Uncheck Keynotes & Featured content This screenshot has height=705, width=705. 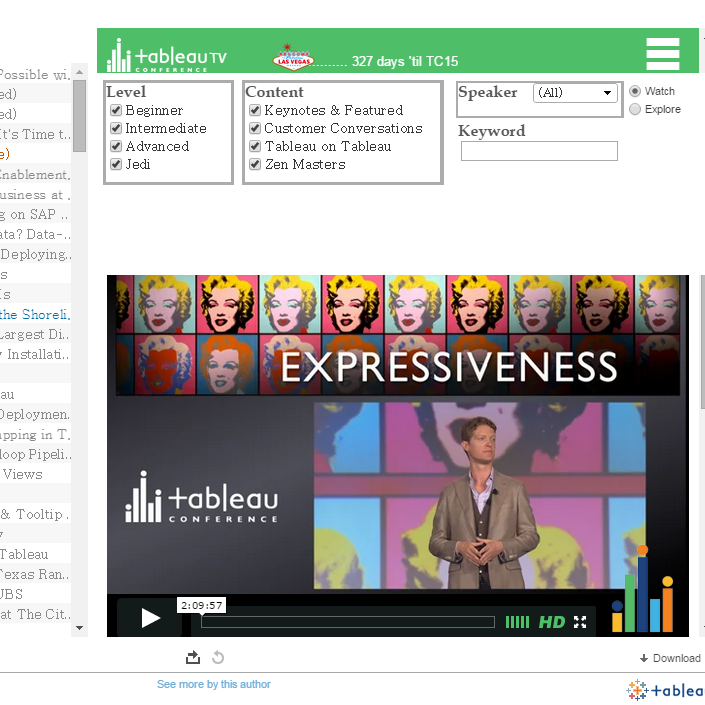[x=255, y=111]
